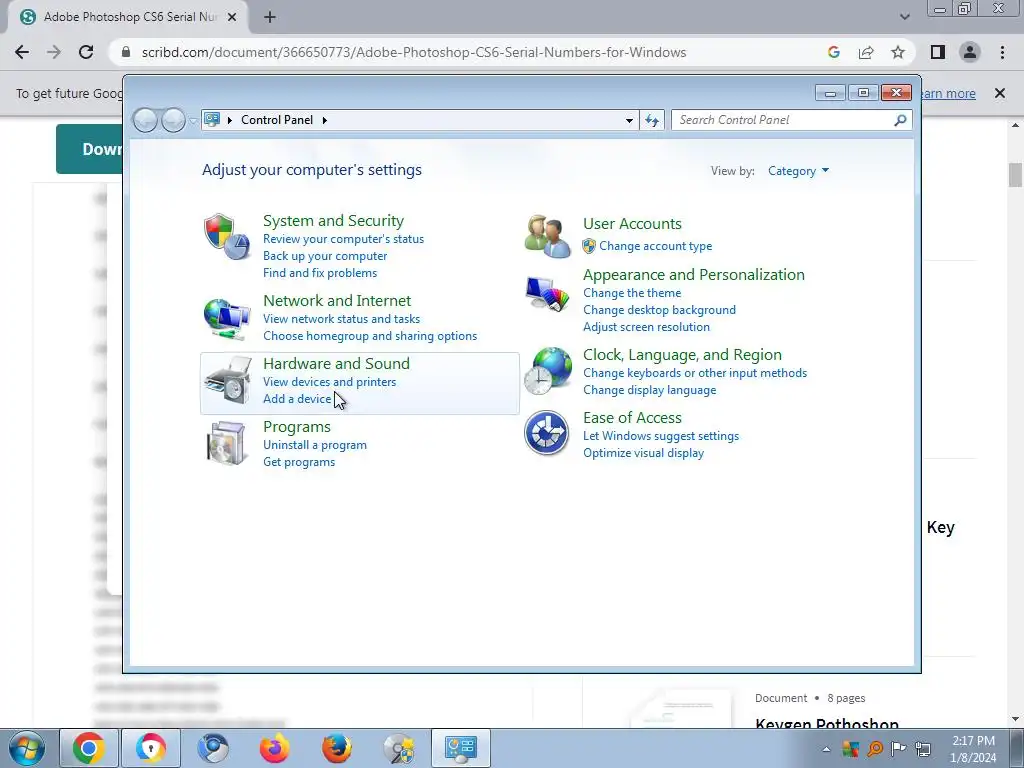Click View network status and tasks
Image resolution: width=1024 pixels, height=768 pixels.
342,319
